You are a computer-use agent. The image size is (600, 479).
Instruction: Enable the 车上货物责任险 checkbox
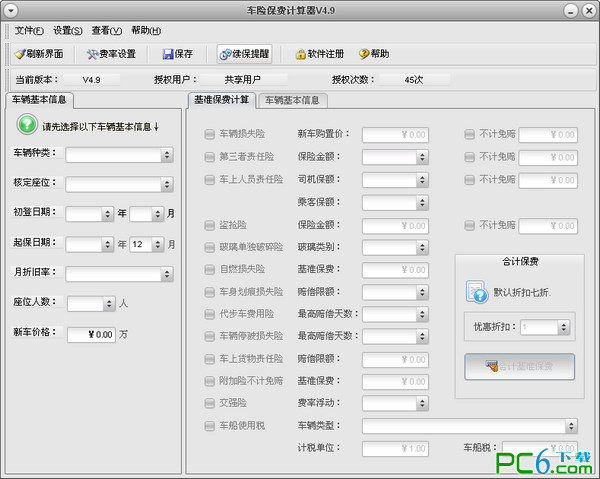209,359
